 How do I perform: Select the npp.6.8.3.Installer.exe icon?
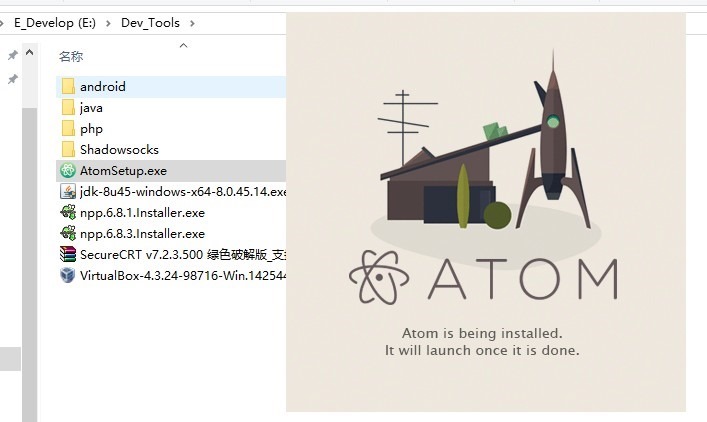point(68,234)
